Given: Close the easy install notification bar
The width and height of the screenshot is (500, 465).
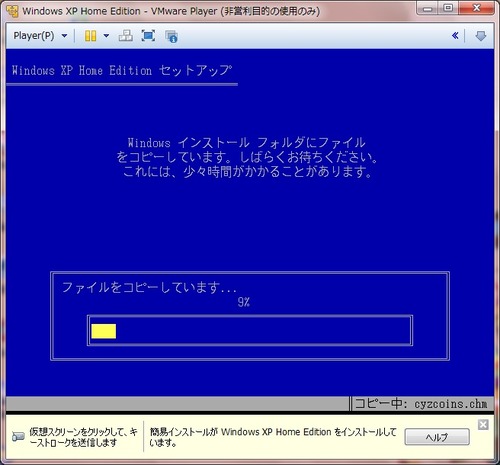Looking at the screenshot, I should (483, 425).
